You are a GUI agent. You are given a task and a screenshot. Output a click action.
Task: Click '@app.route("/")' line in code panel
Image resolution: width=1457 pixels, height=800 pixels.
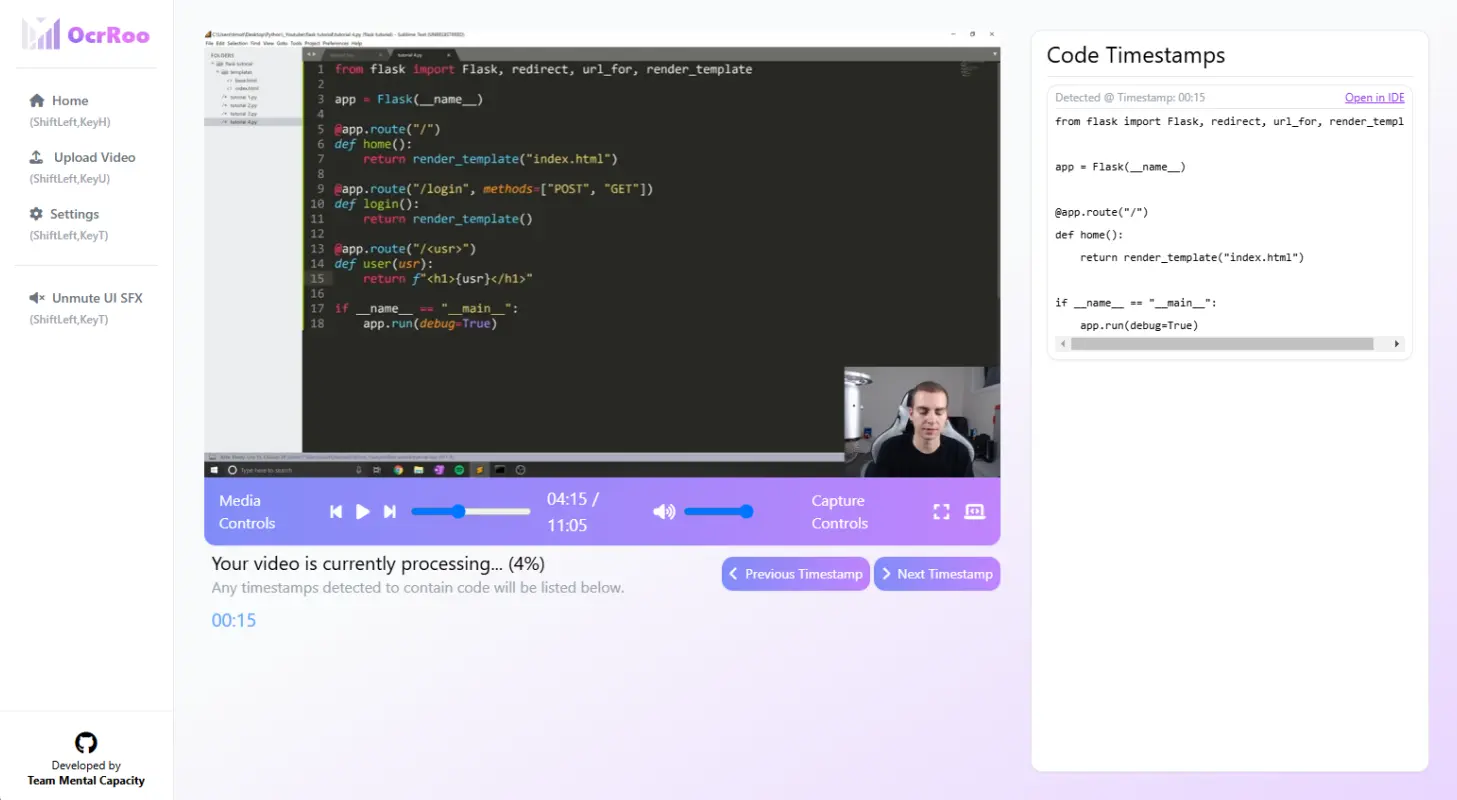pos(1101,212)
